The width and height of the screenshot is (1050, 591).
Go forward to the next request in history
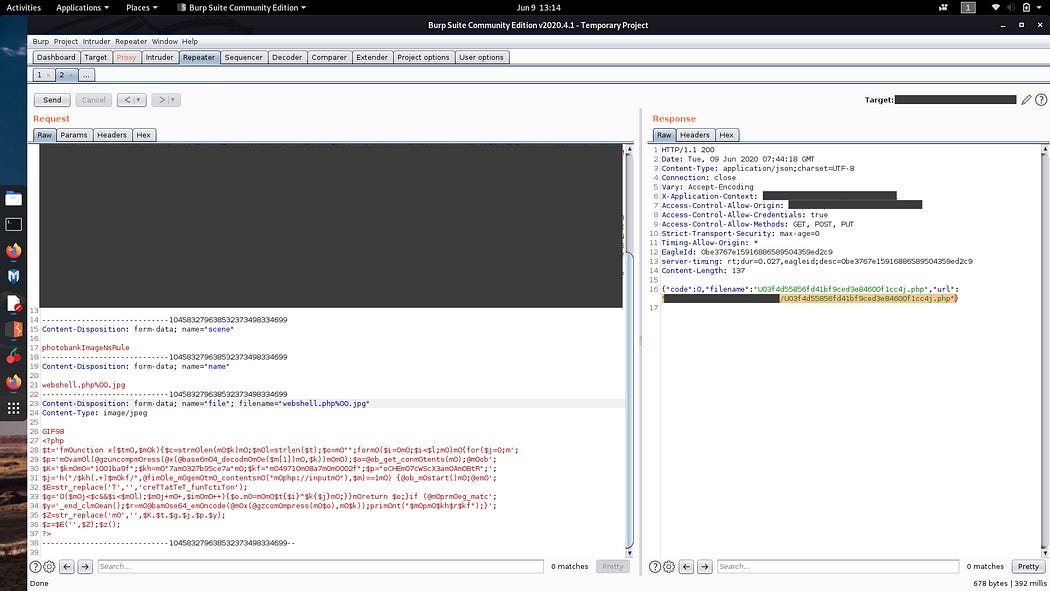(165, 100)
